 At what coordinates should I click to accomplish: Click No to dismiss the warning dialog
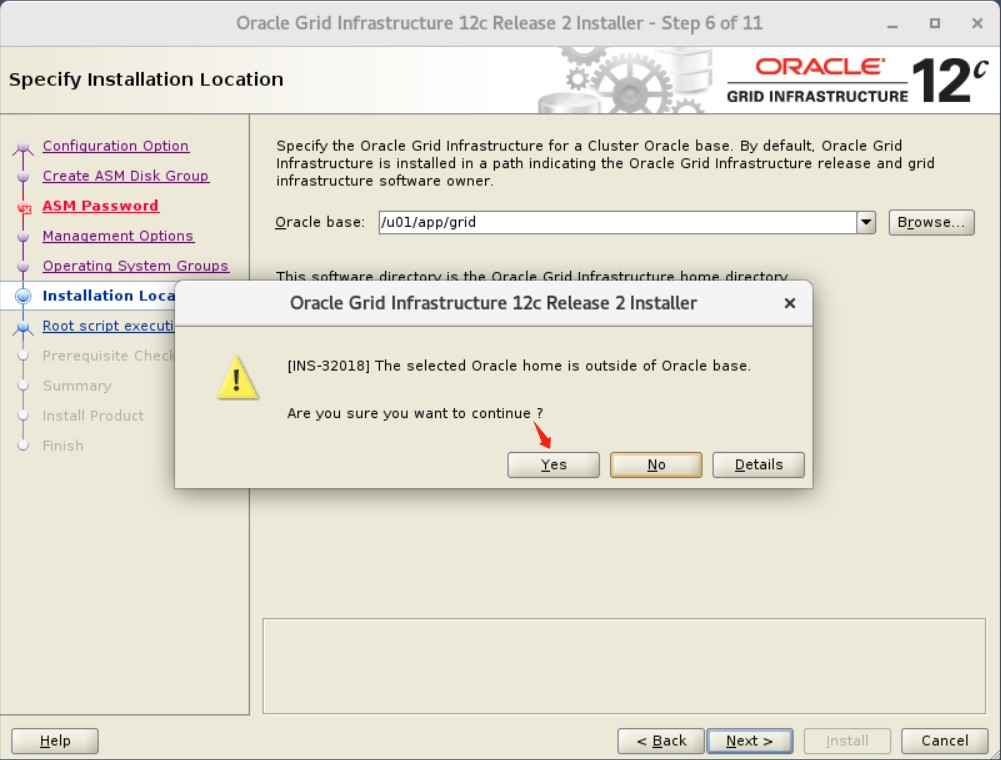(x=655, y=464)
